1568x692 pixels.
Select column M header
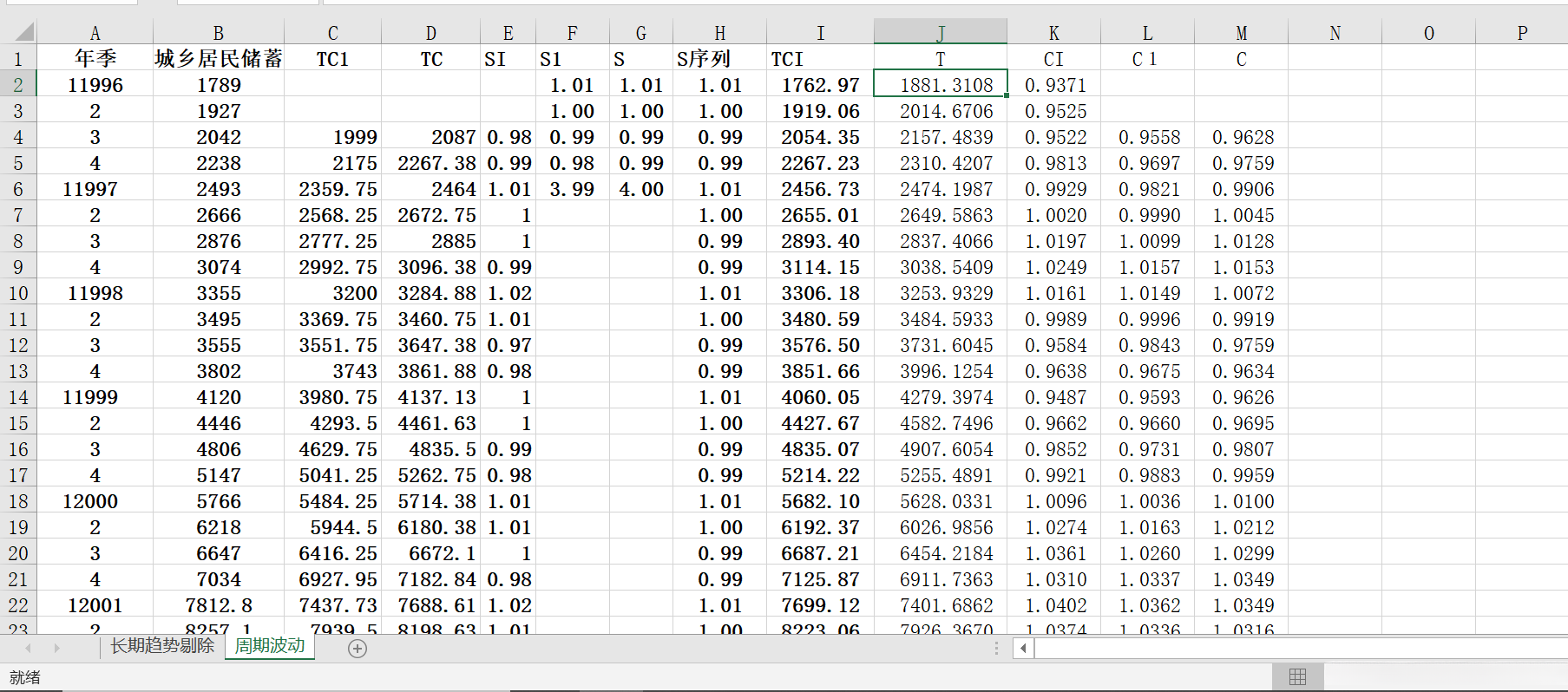point(1241,33)
